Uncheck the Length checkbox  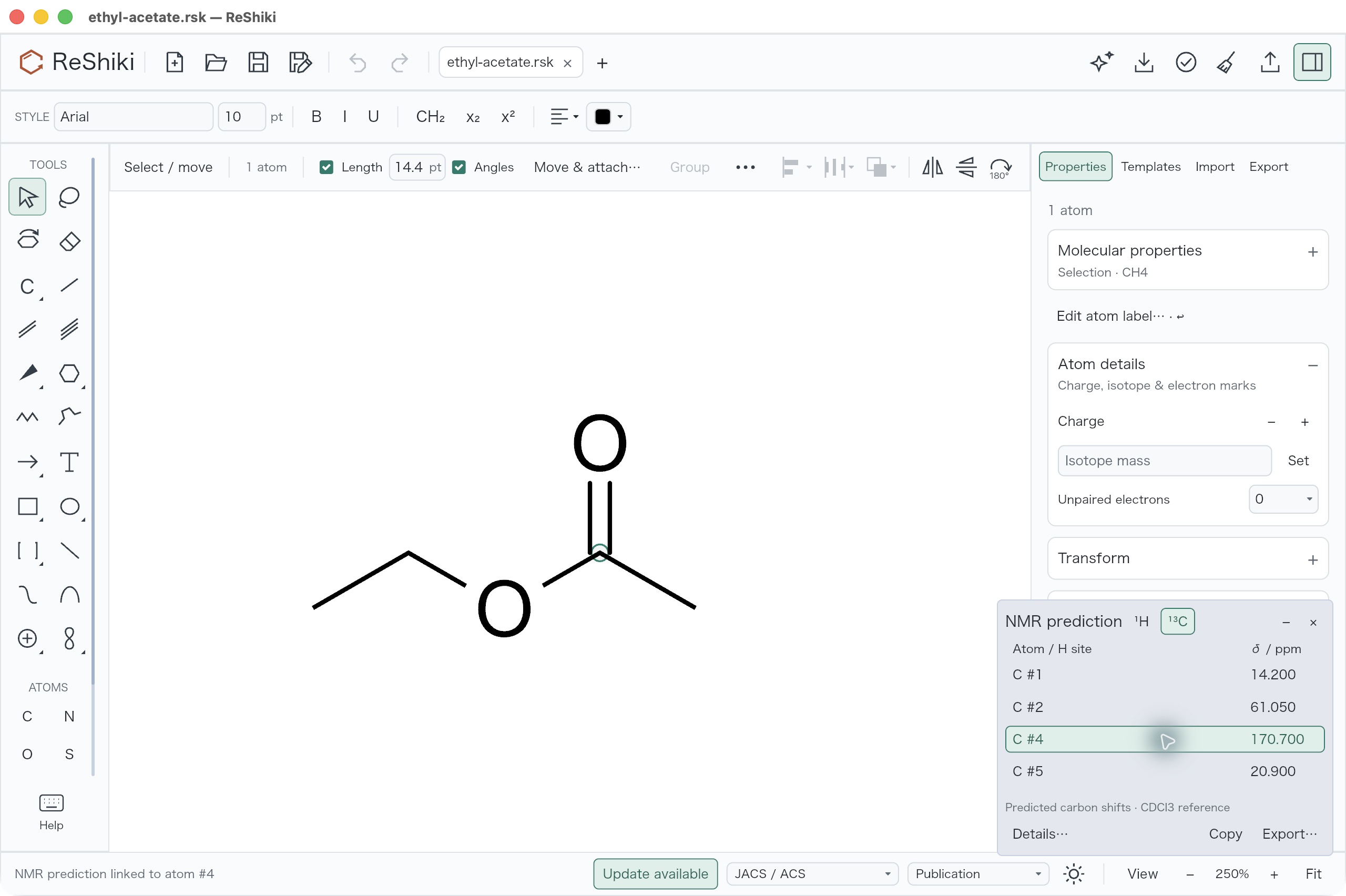pos(326,167)
